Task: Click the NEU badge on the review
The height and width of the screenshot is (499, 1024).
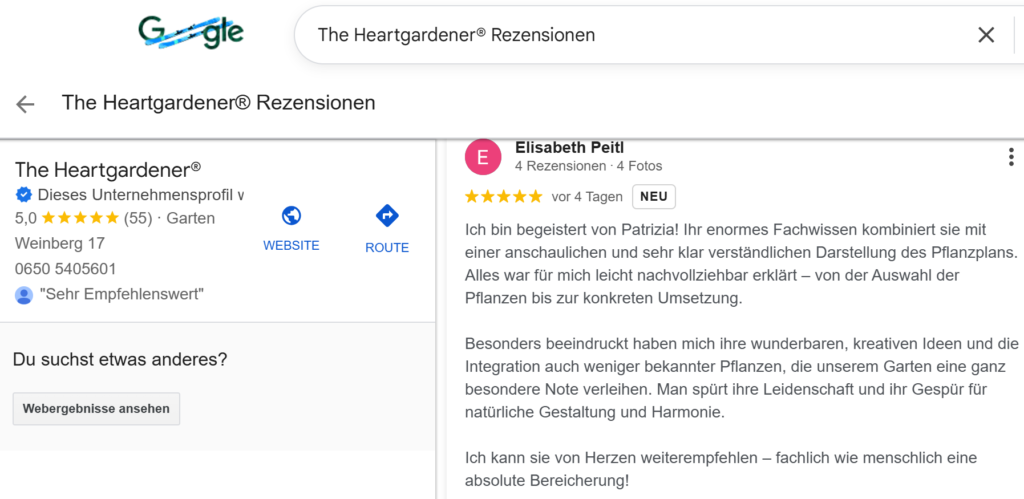Action: [x=654, y=197]
